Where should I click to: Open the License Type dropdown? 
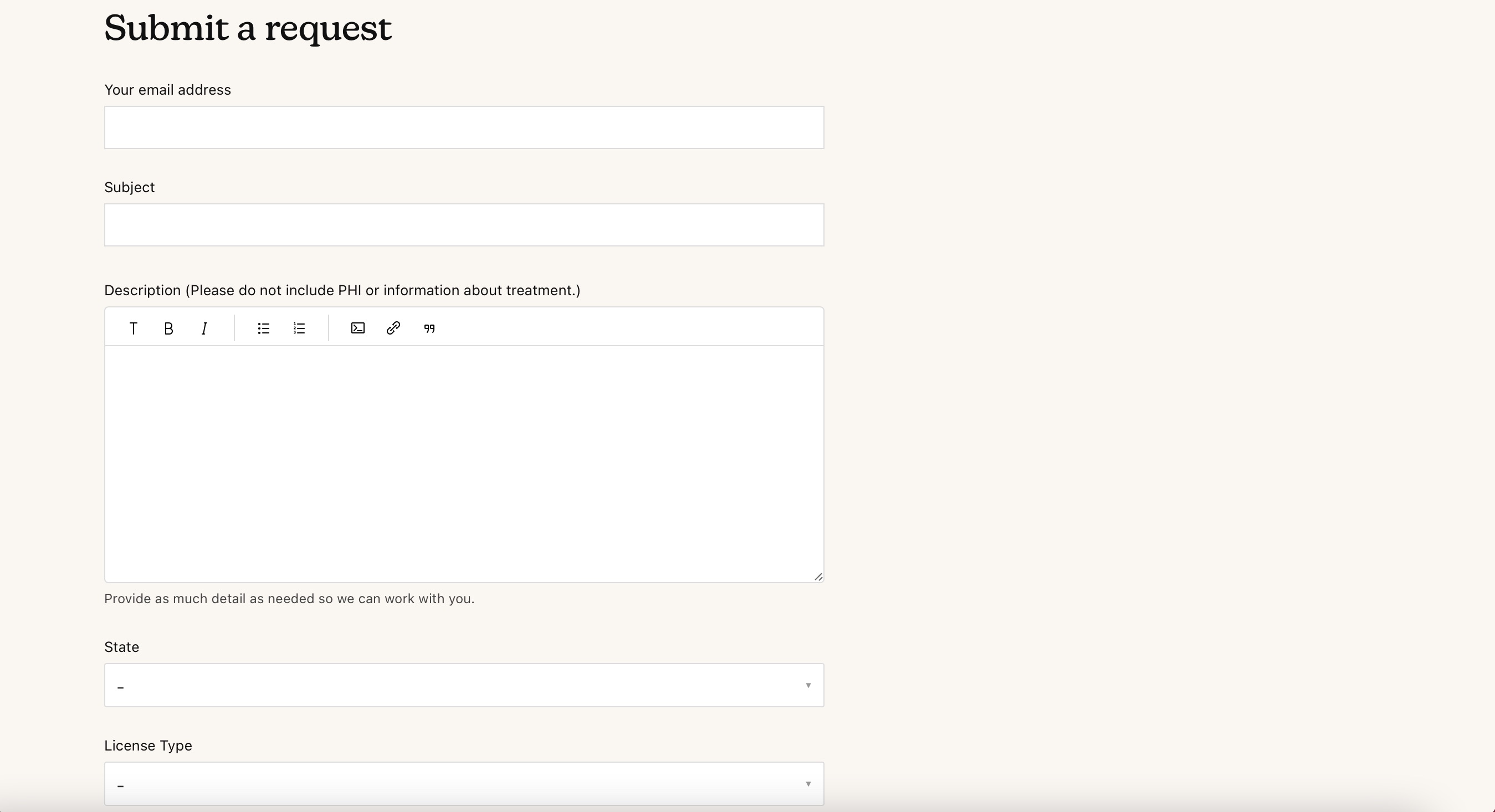(464, 784)
